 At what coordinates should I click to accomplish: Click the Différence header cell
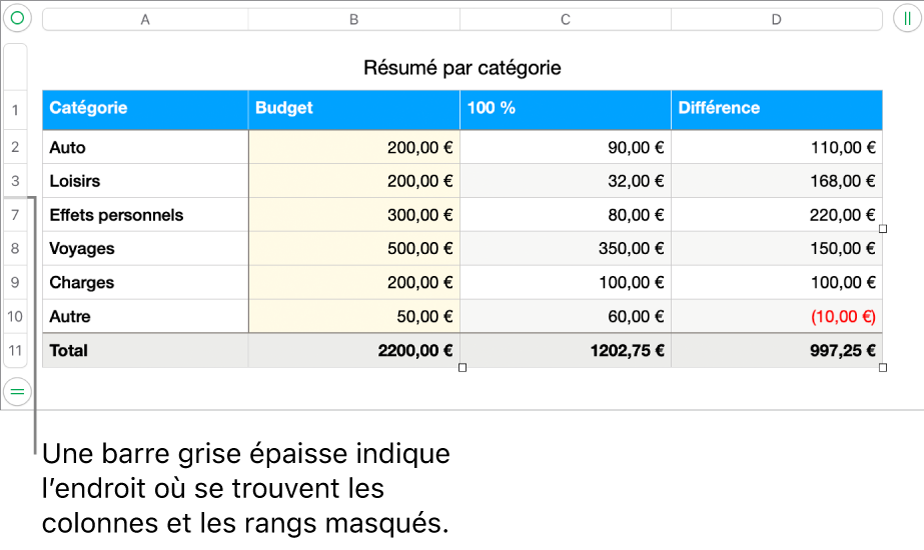coord(777,108)
